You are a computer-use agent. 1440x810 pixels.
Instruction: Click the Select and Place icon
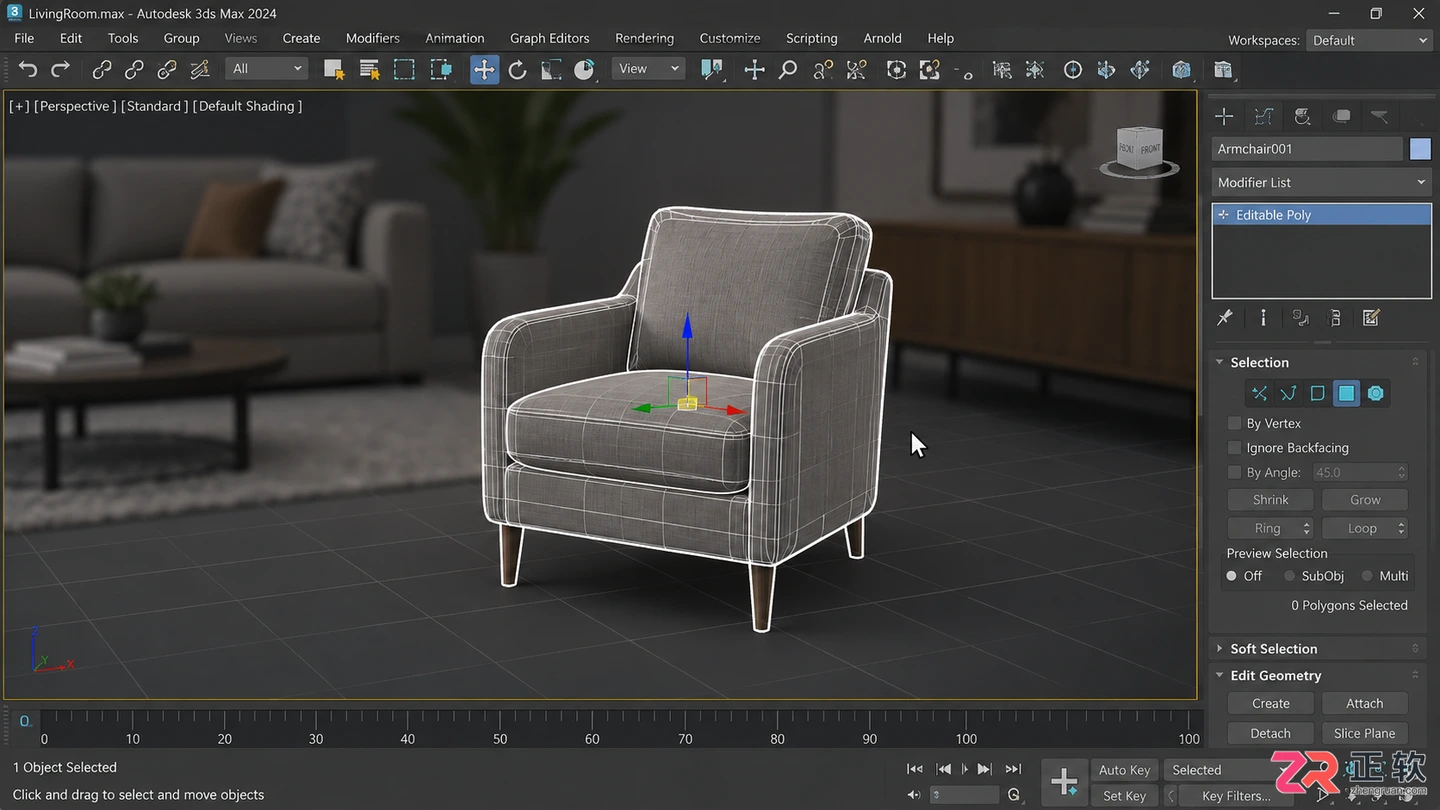[x=585, y=69]
